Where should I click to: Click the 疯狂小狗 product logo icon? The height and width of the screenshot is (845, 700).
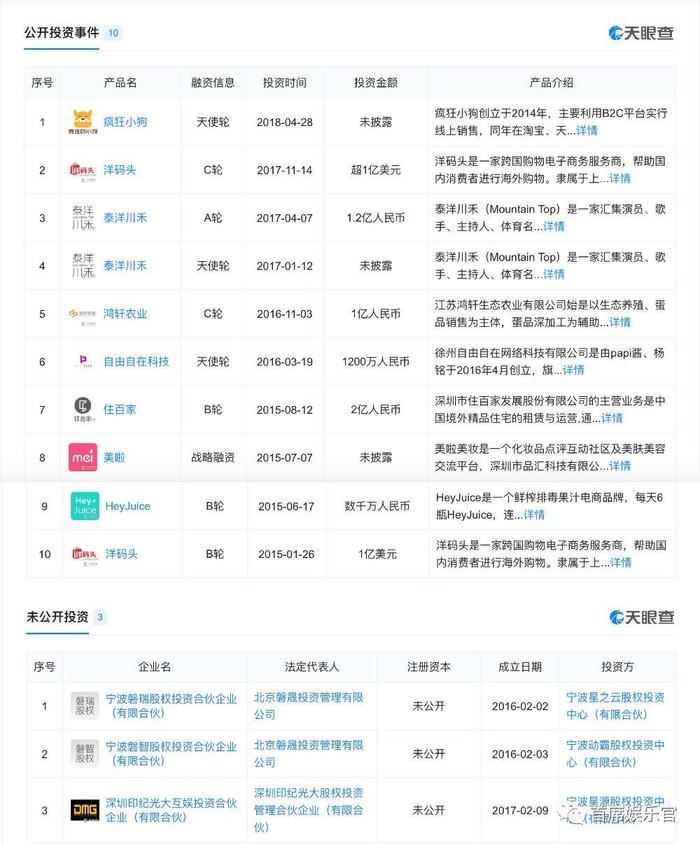click(82, 122)
